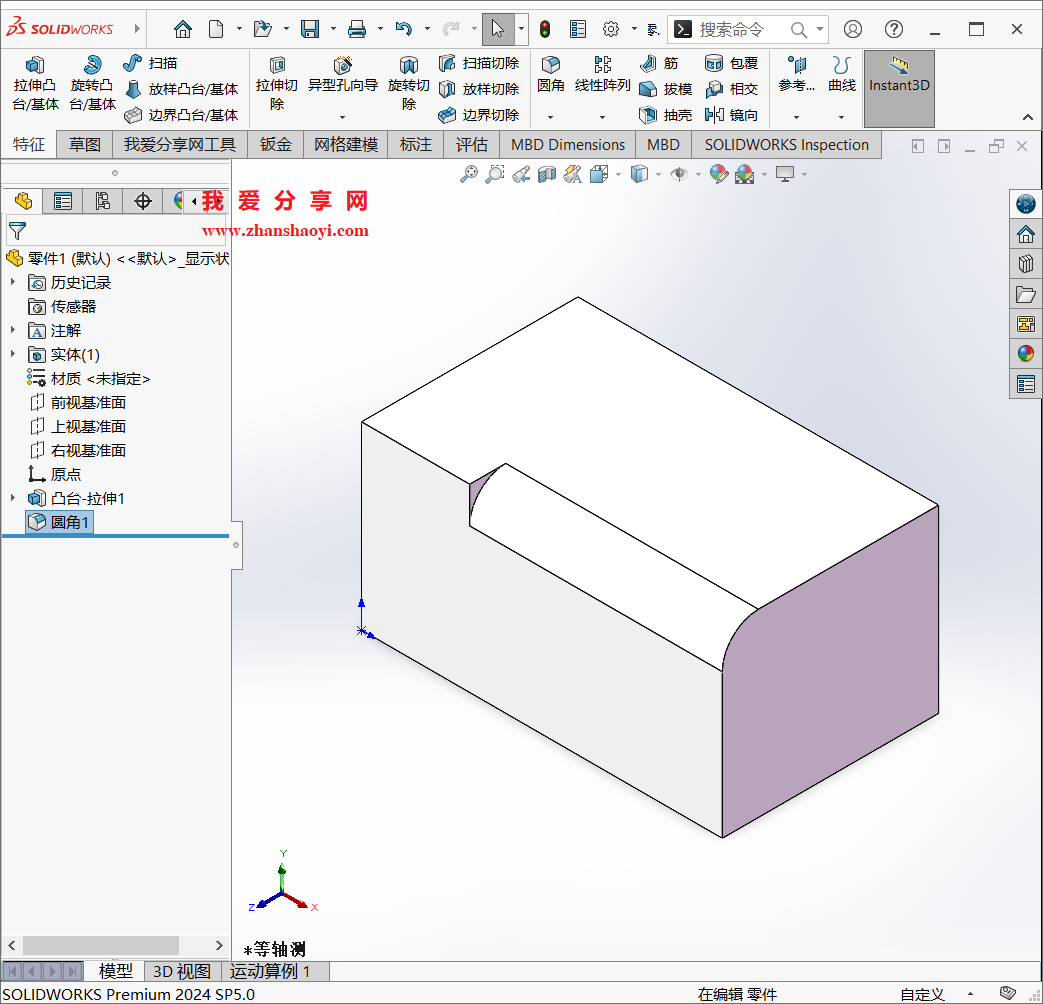Select the 抽壳 (Shell) tool
Viewport: 1043px width, 1004px height.
[666, 114]
